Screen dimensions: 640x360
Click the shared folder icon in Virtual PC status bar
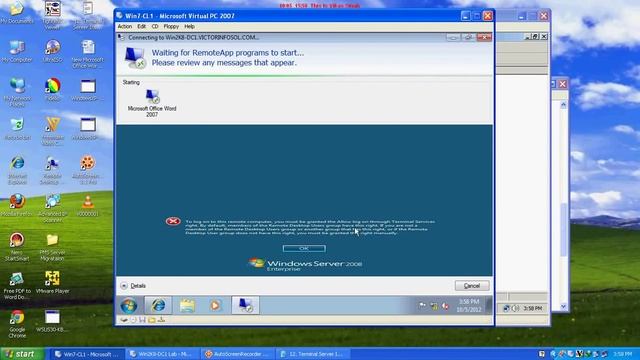(x=152, y=320)
